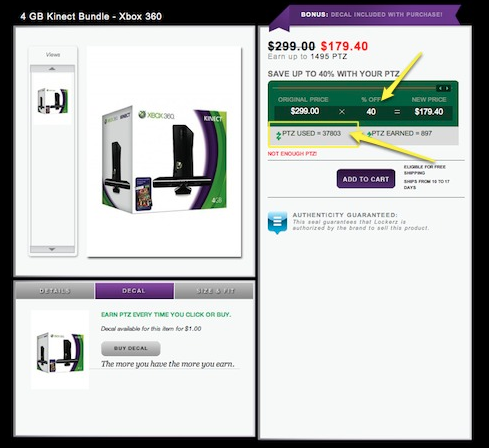Viewport: 489px width, 448px height.
Task: Click the Buy Decal button
Action: (x=131, y=348)
